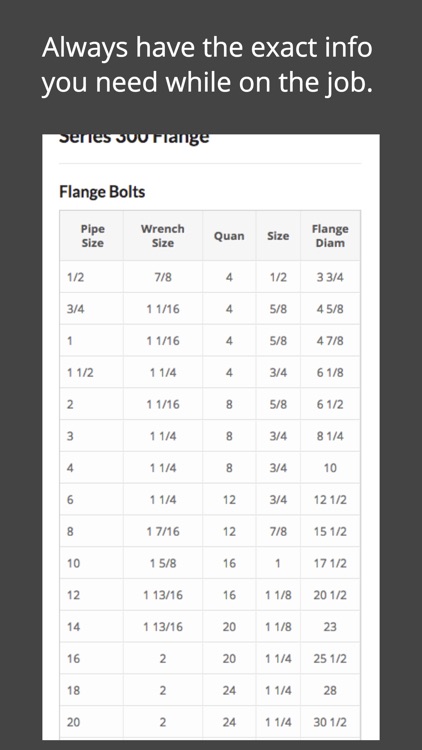Select the 1/2 pipe size row
The image size is (422, 750).
pyautogui.click(x=210, y=277)
